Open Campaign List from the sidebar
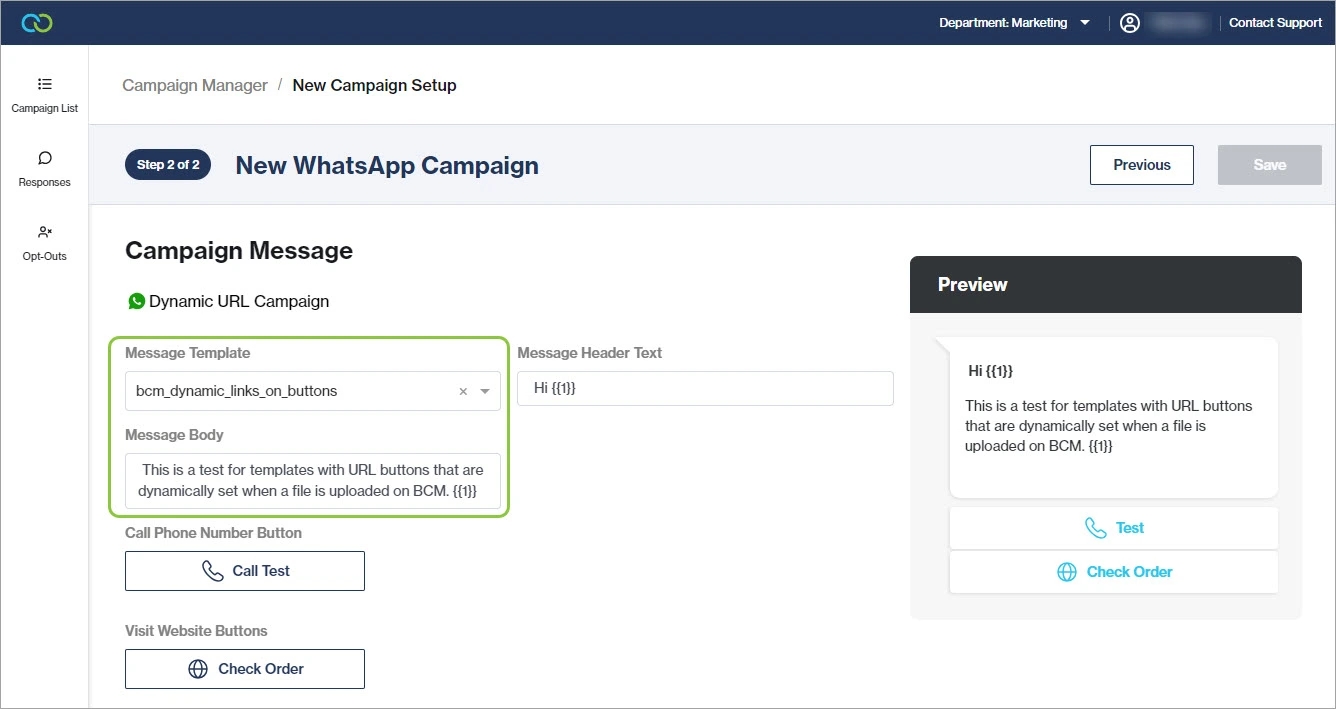 [45, 95]
